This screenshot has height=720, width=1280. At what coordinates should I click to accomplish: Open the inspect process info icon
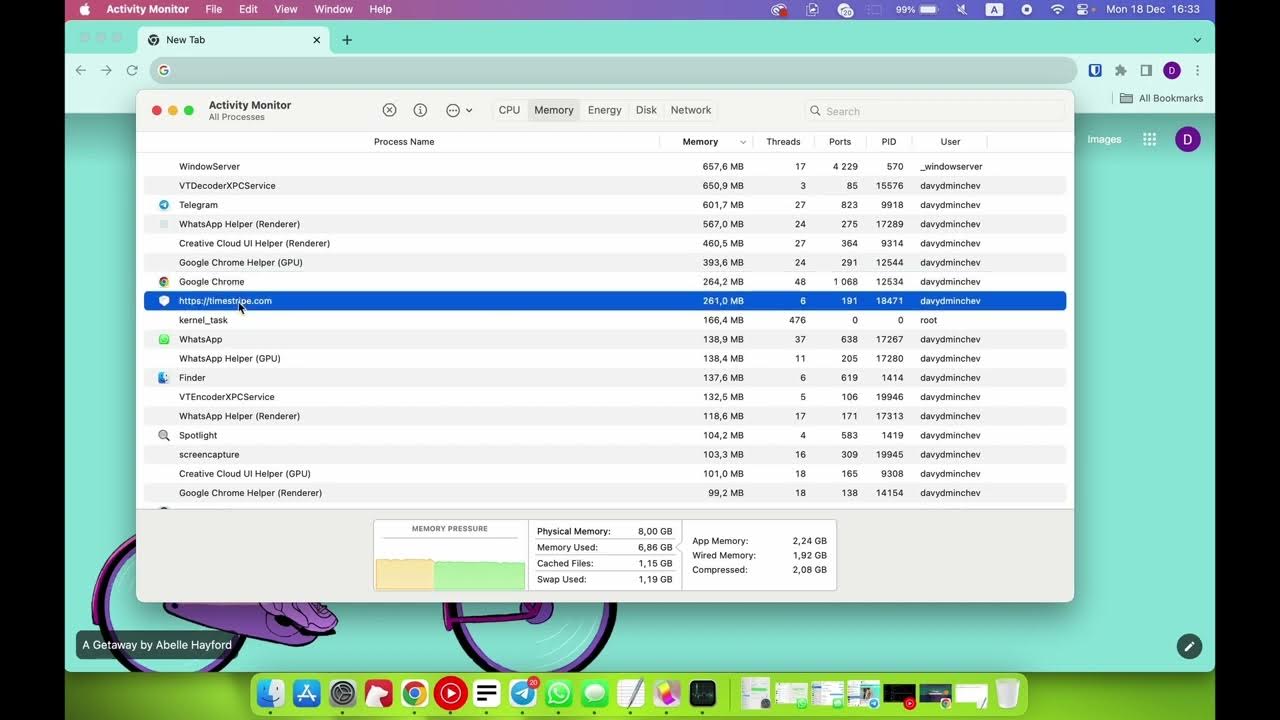tap(420, 110)
